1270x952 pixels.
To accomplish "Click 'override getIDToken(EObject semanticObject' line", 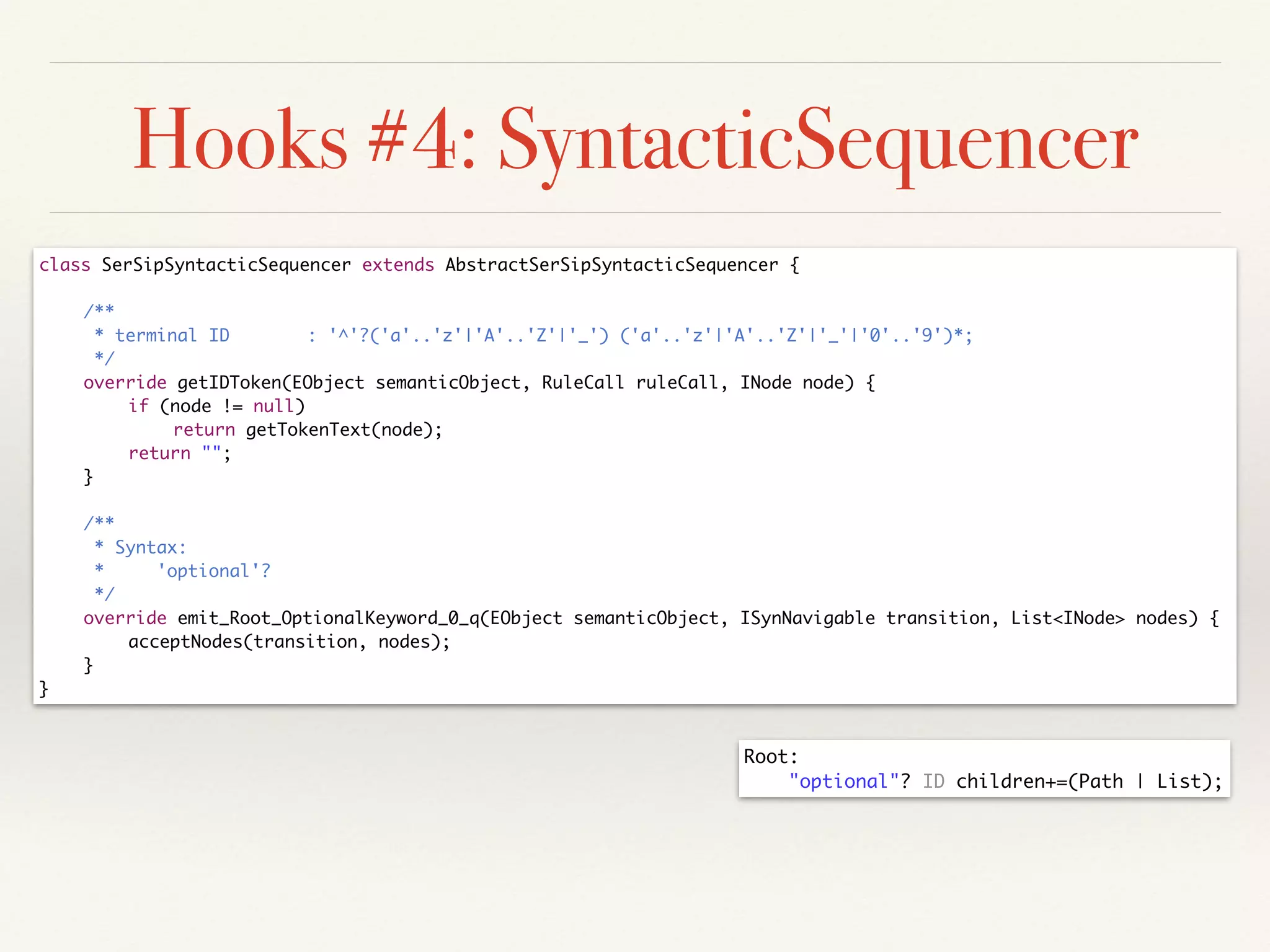I will (479, 382).
